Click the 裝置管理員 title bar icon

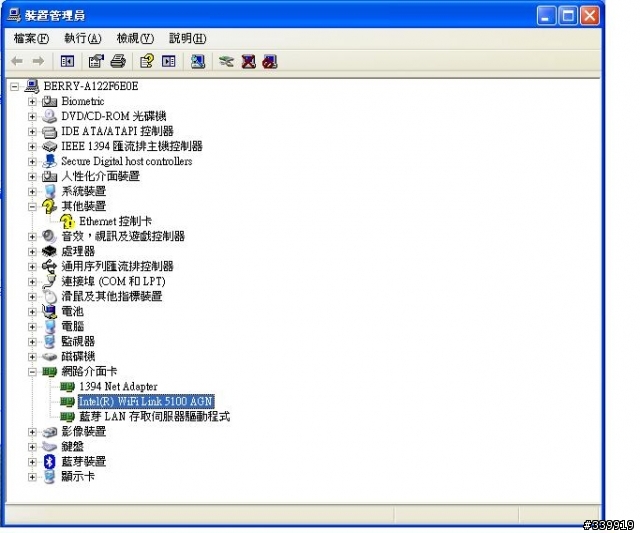(14, 15)
